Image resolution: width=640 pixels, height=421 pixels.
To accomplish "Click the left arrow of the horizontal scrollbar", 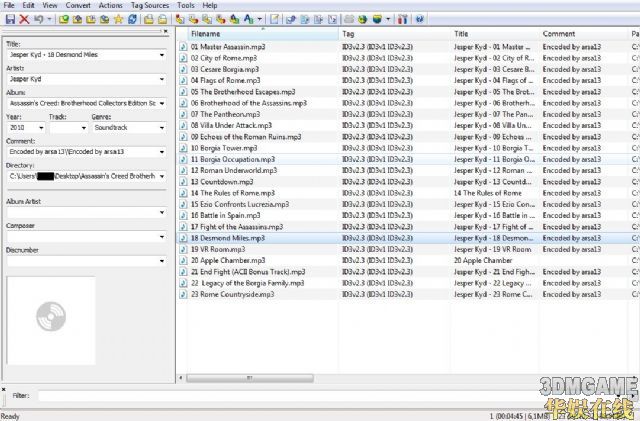I will tap(181, 378).
